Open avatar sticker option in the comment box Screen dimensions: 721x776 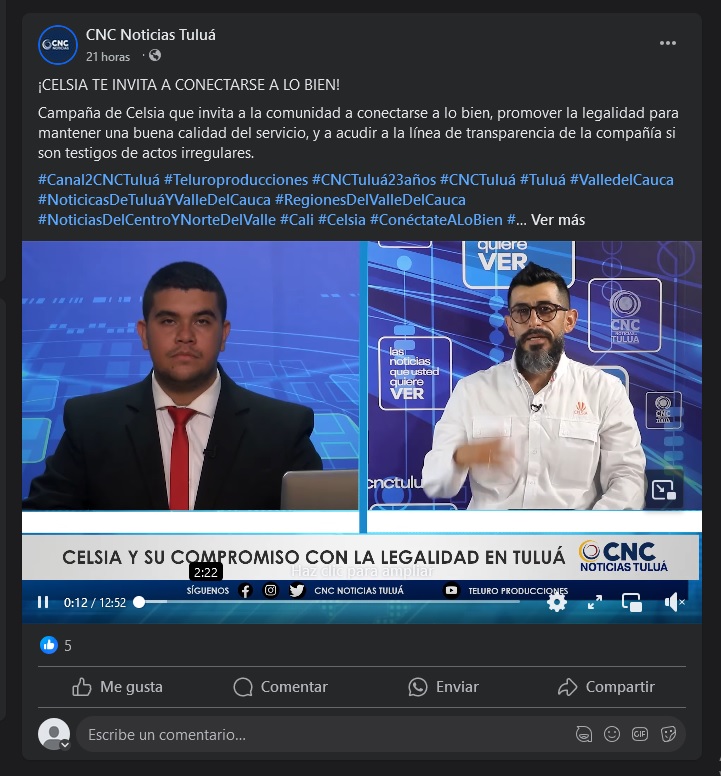[584, 734]
